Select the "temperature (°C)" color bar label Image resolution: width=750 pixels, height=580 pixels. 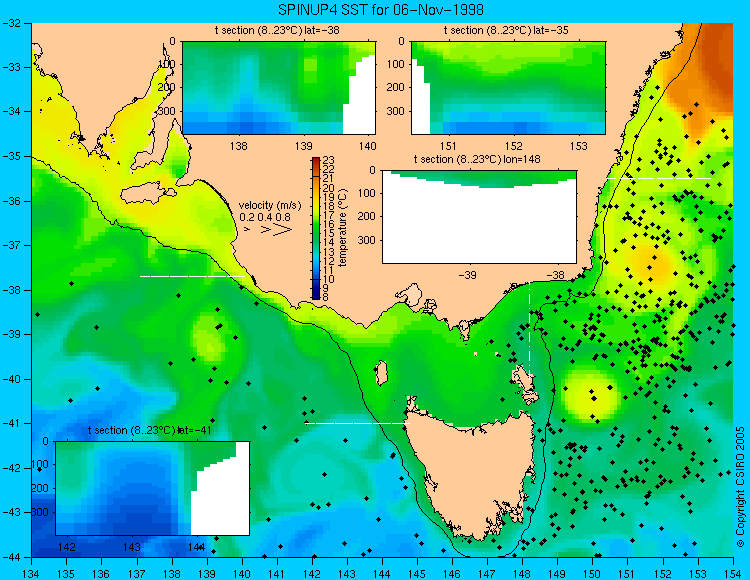tap(342, 228)
